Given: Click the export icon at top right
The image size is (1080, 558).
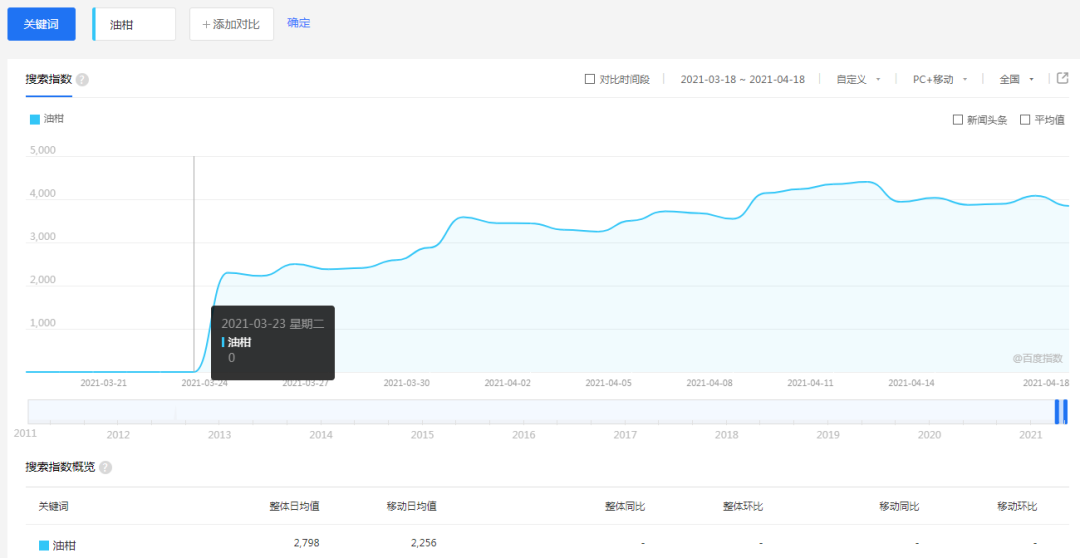Looking at the screenshot, I should click(1063, 78).
